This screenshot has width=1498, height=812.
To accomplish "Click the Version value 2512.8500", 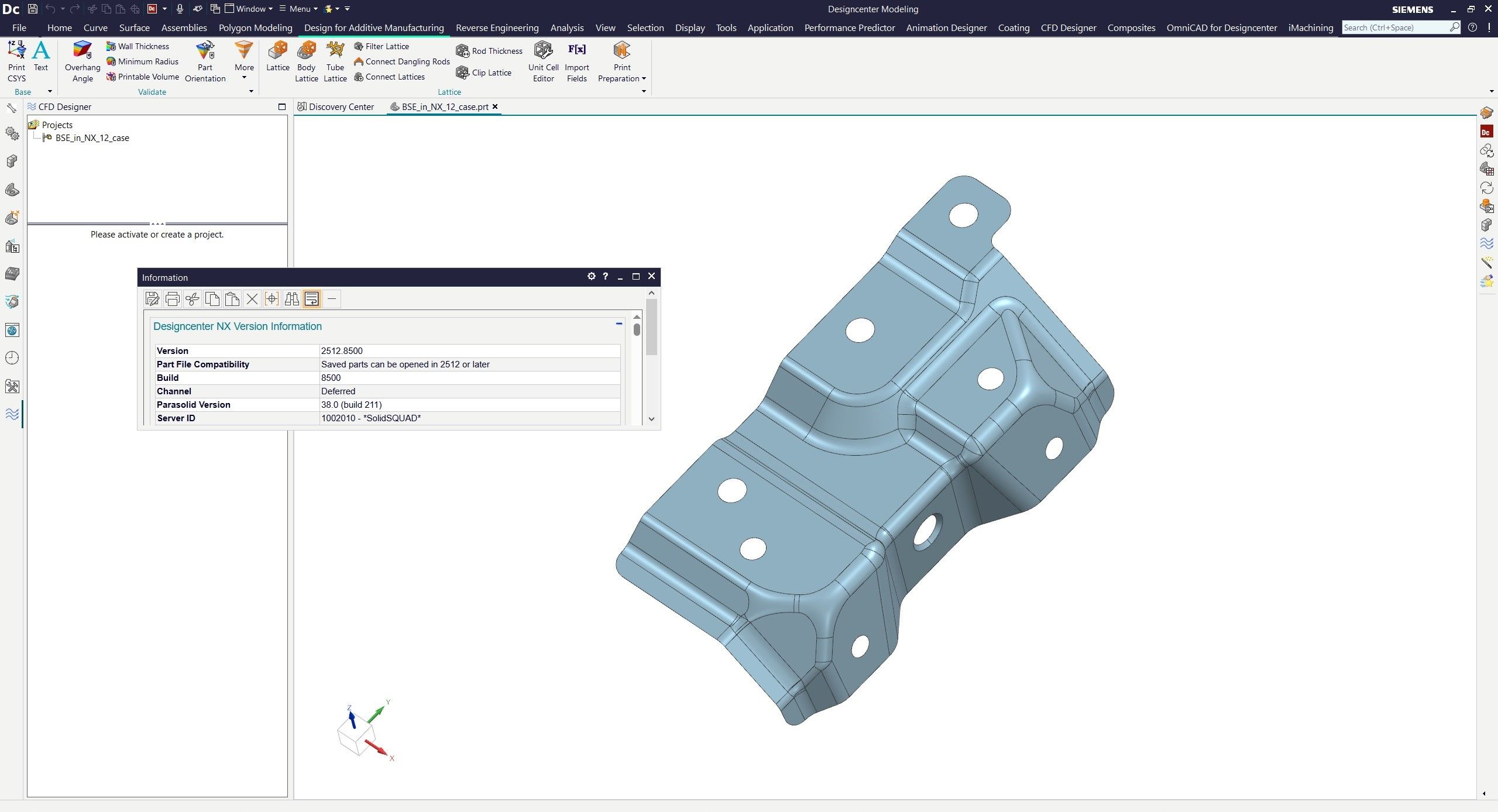I will [342, 351].
